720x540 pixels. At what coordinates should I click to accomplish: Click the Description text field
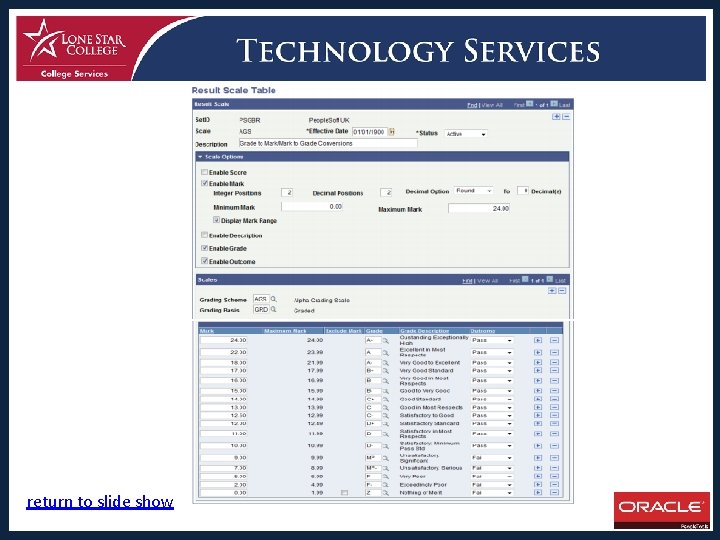tap(328, 143)
